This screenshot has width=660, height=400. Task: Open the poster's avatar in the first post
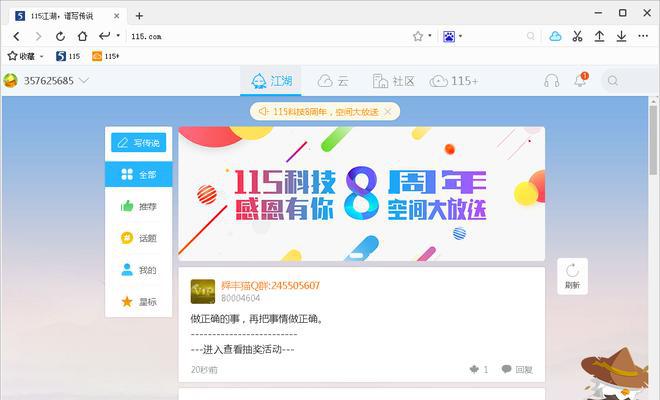pos(203,291)
